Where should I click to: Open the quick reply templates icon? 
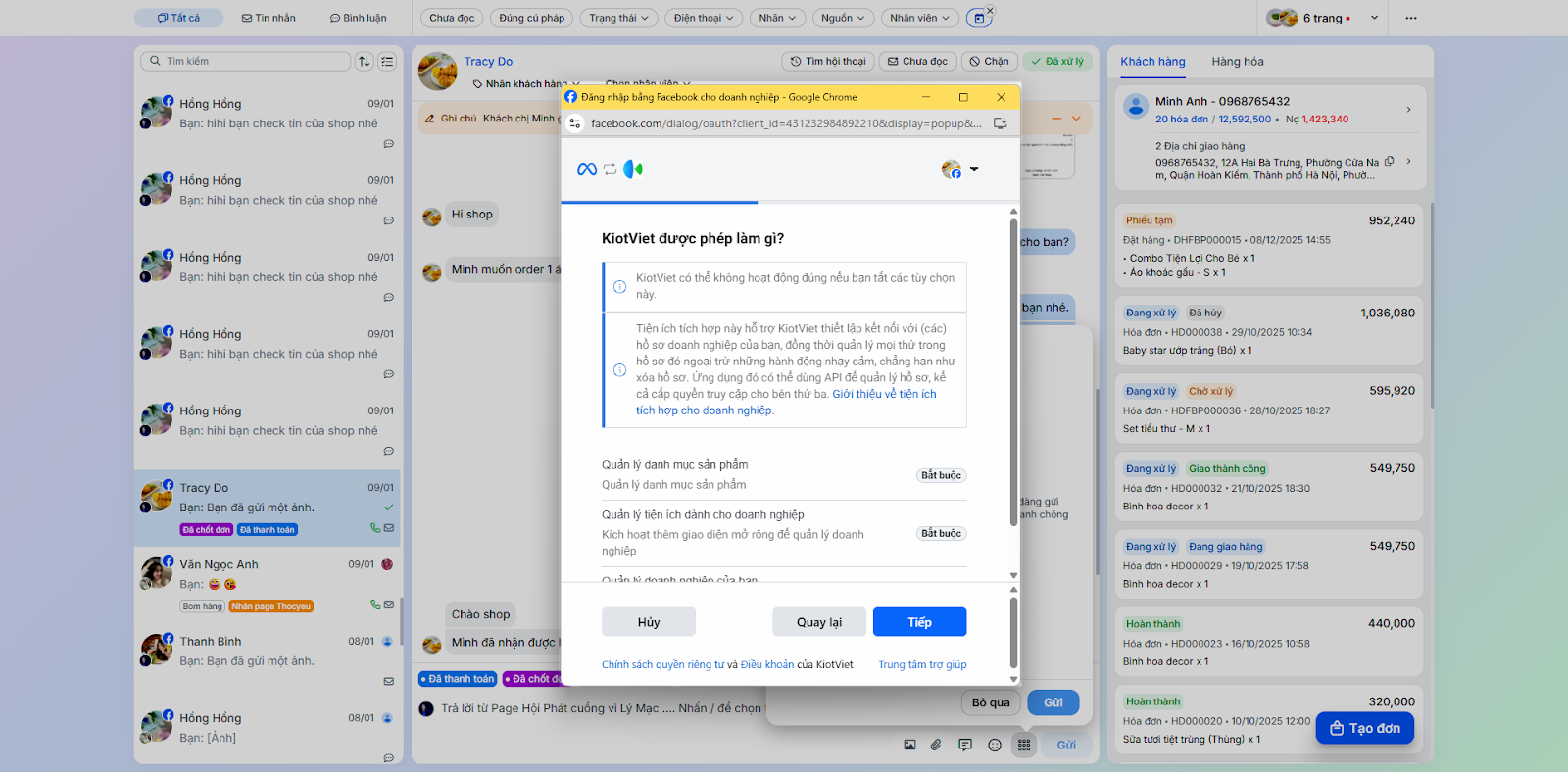coord(965,745)
